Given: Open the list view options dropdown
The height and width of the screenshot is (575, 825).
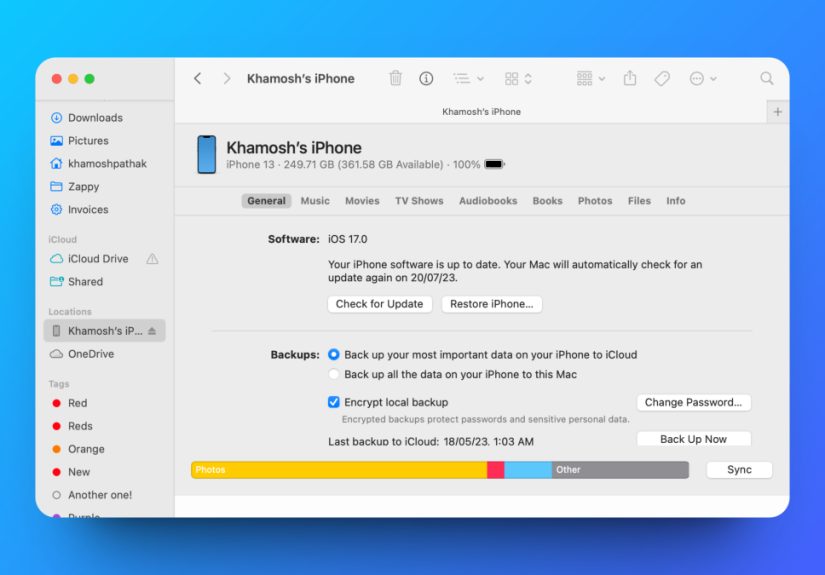Looking at the screenshot, I should click(468, 78).
